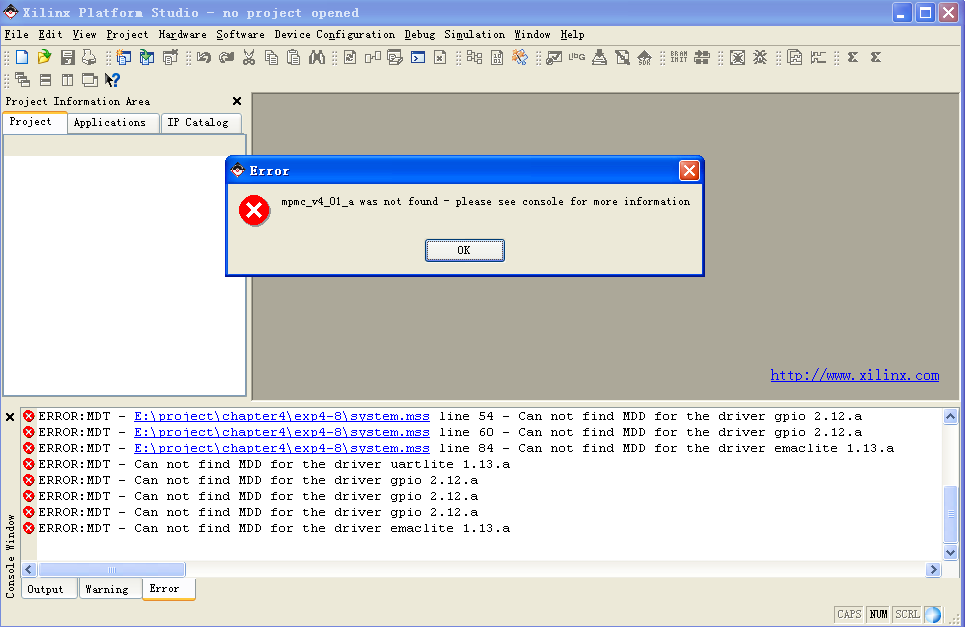
Task: Click the blue globe icon in status bar
Action: click(933, 614)
